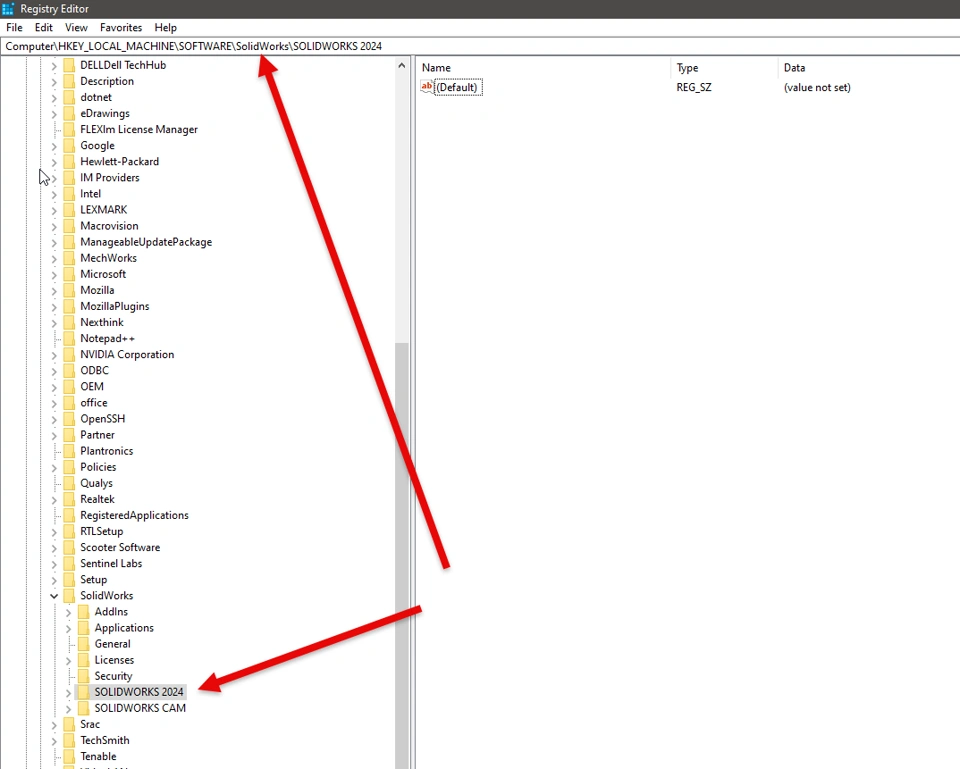Click the FLEXlm License Manager folder icon
The height and width of the screenshot is (769, 960).
69,129
